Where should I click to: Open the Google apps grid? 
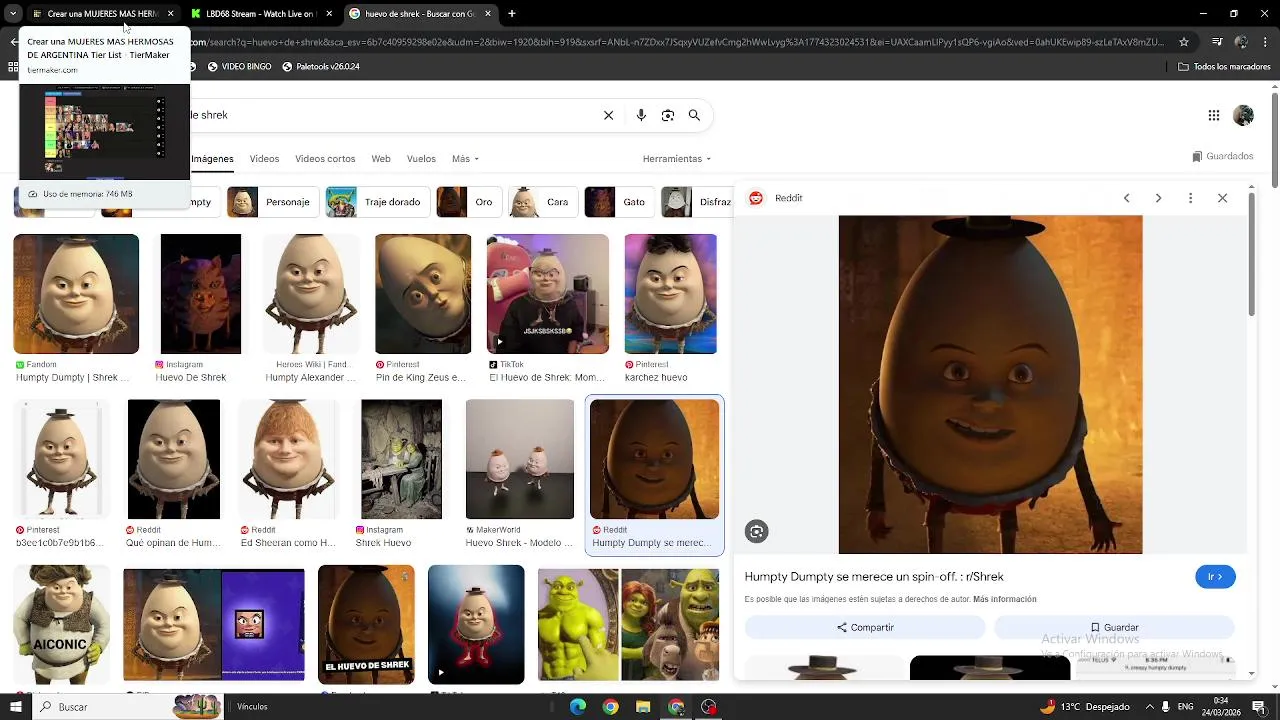(1213, 115)
